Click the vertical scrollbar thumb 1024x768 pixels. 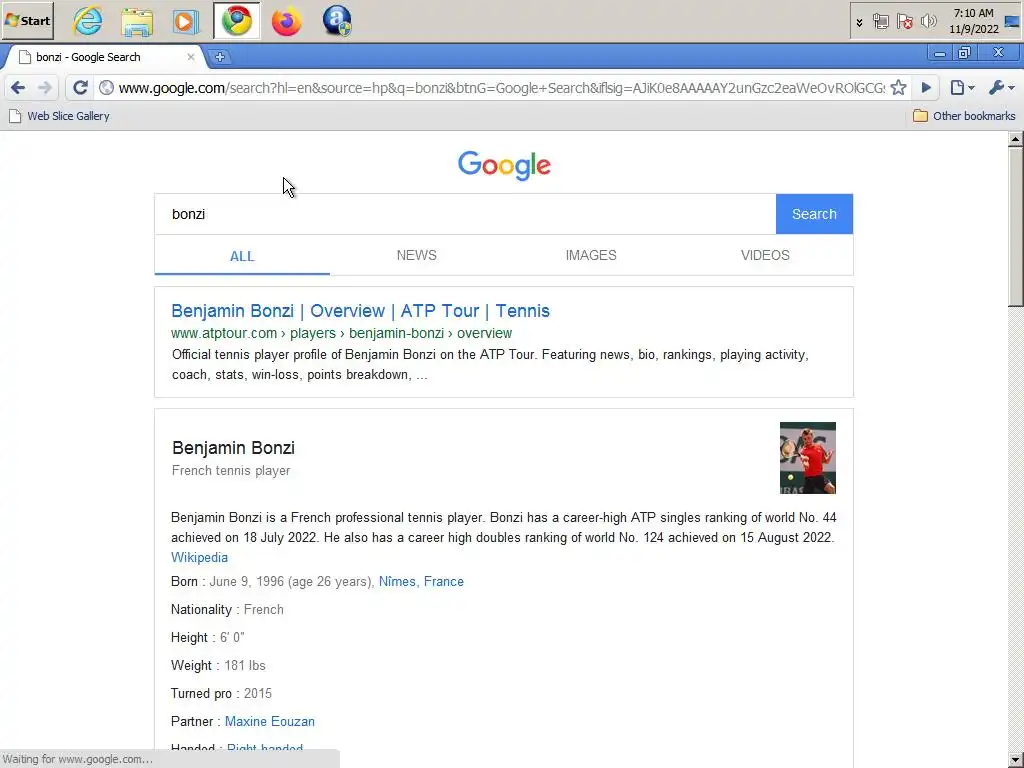[1016, 226]
